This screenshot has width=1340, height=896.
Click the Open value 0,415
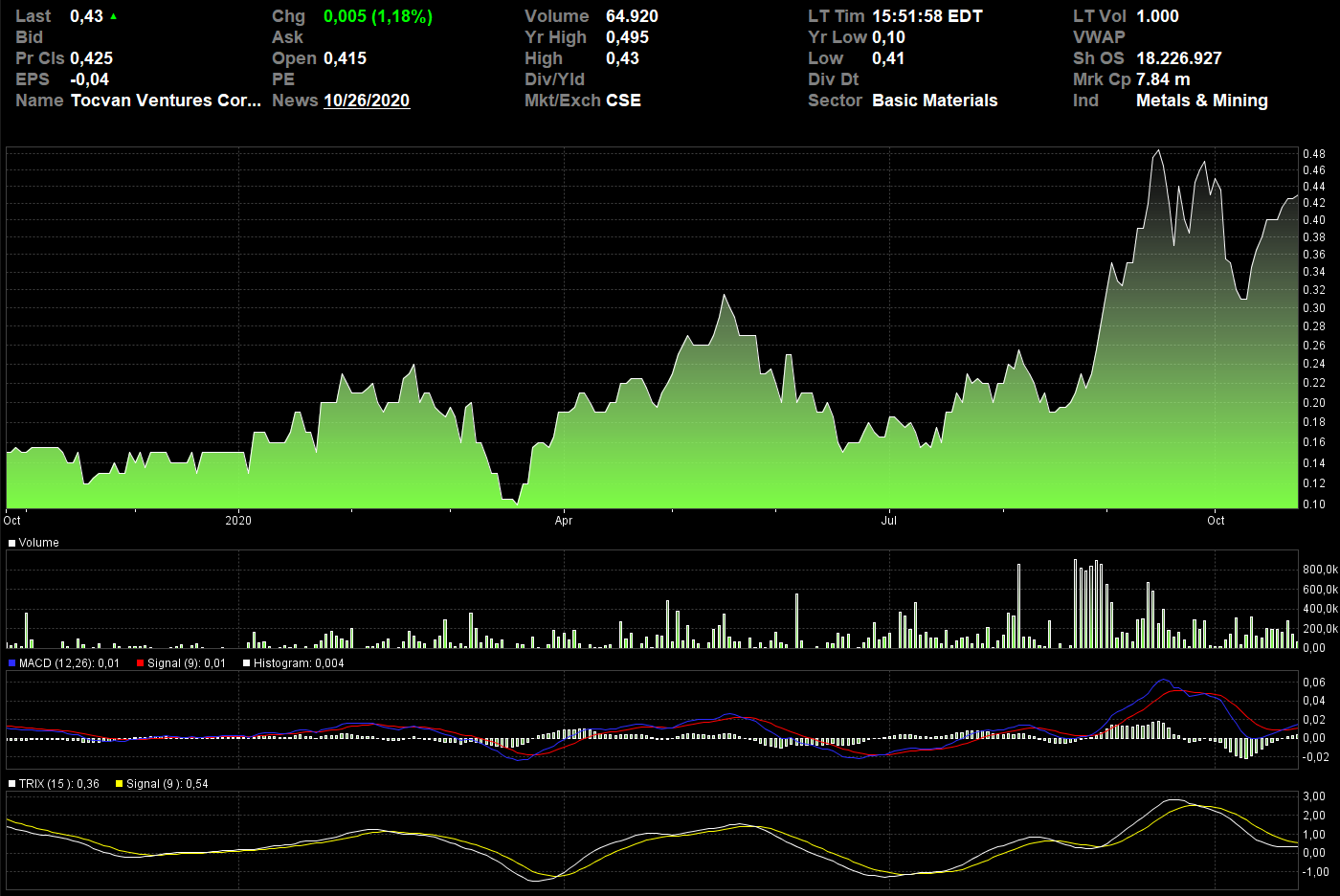tap(345, 58)
